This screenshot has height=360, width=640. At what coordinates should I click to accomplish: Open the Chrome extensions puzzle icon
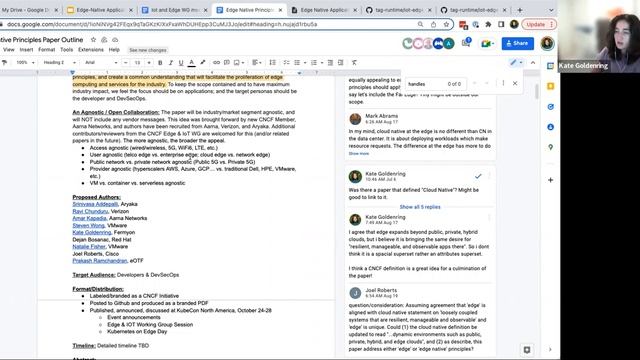[488, 24]
